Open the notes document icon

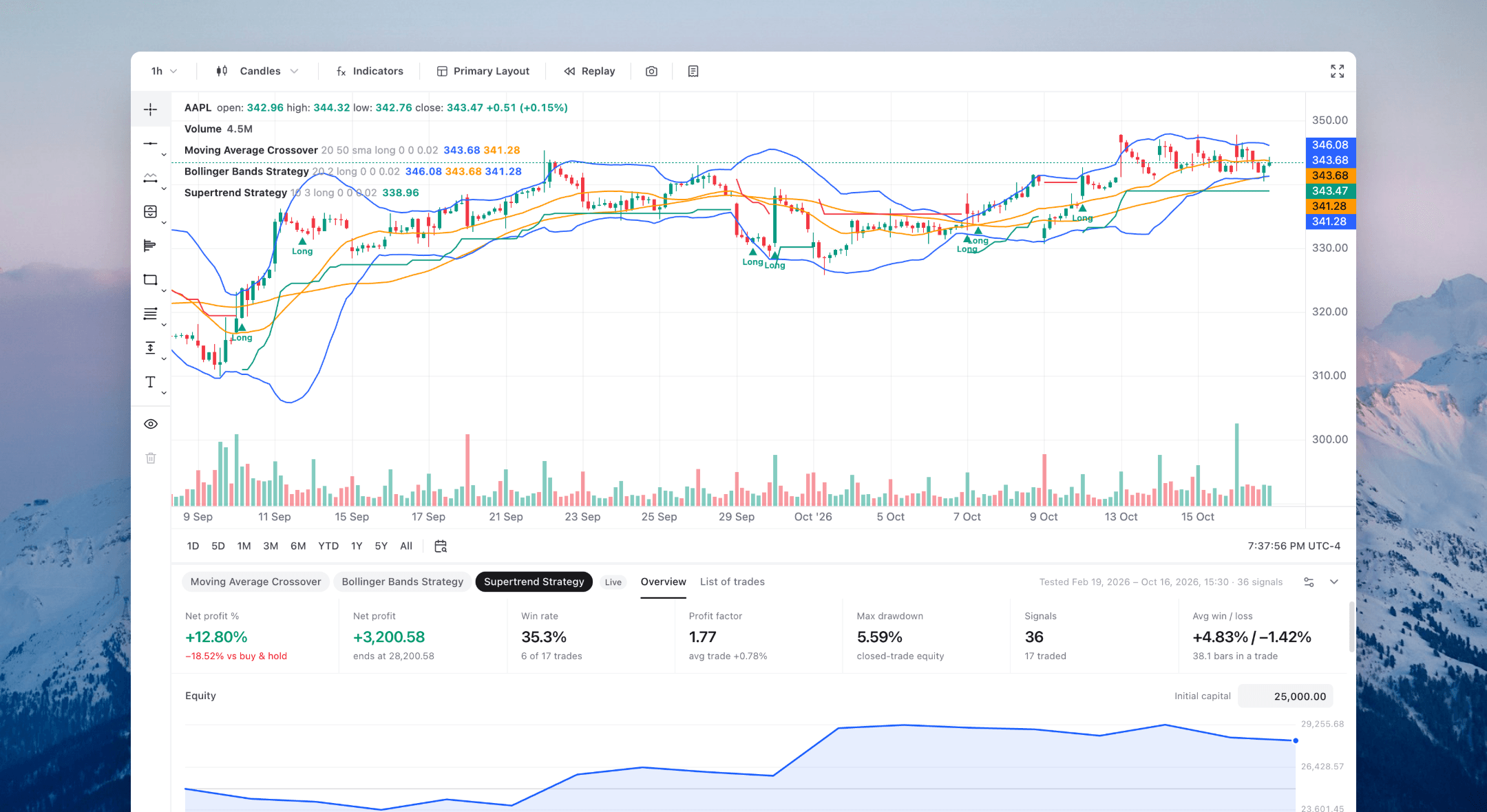click(x=693, y=71)
